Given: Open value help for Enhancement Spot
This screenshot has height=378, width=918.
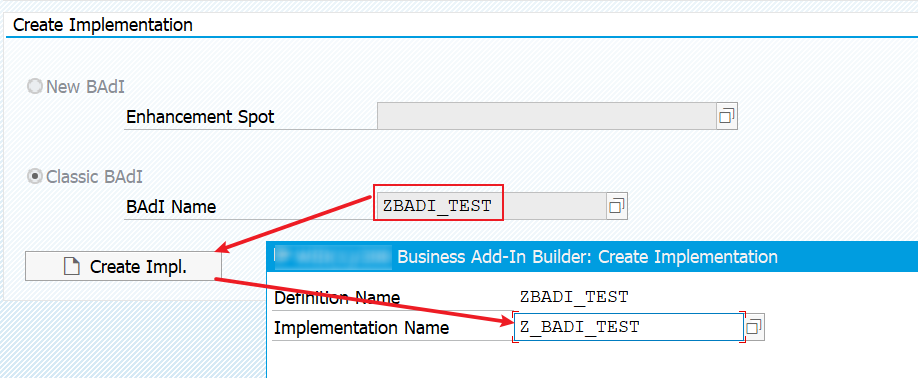Looking at the screenshot, I should coord(727,116).
